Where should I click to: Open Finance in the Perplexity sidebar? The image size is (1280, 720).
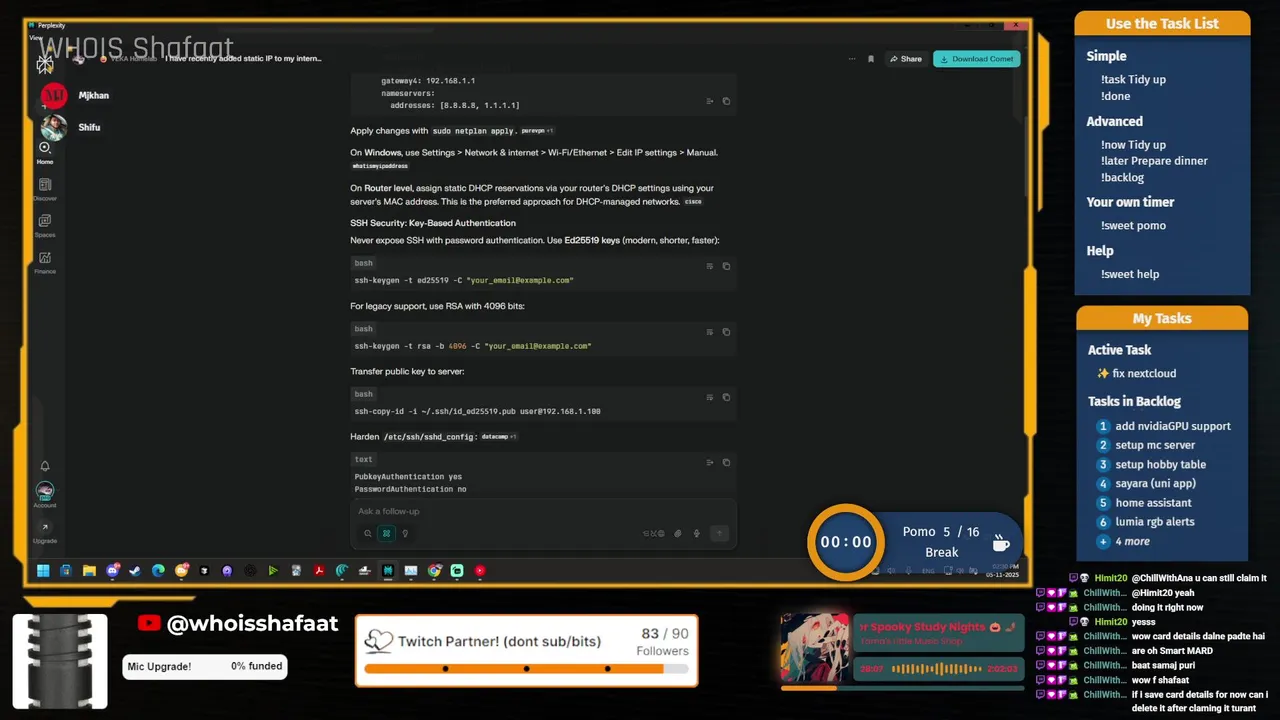pyautogui.click(x=45, y=262)
